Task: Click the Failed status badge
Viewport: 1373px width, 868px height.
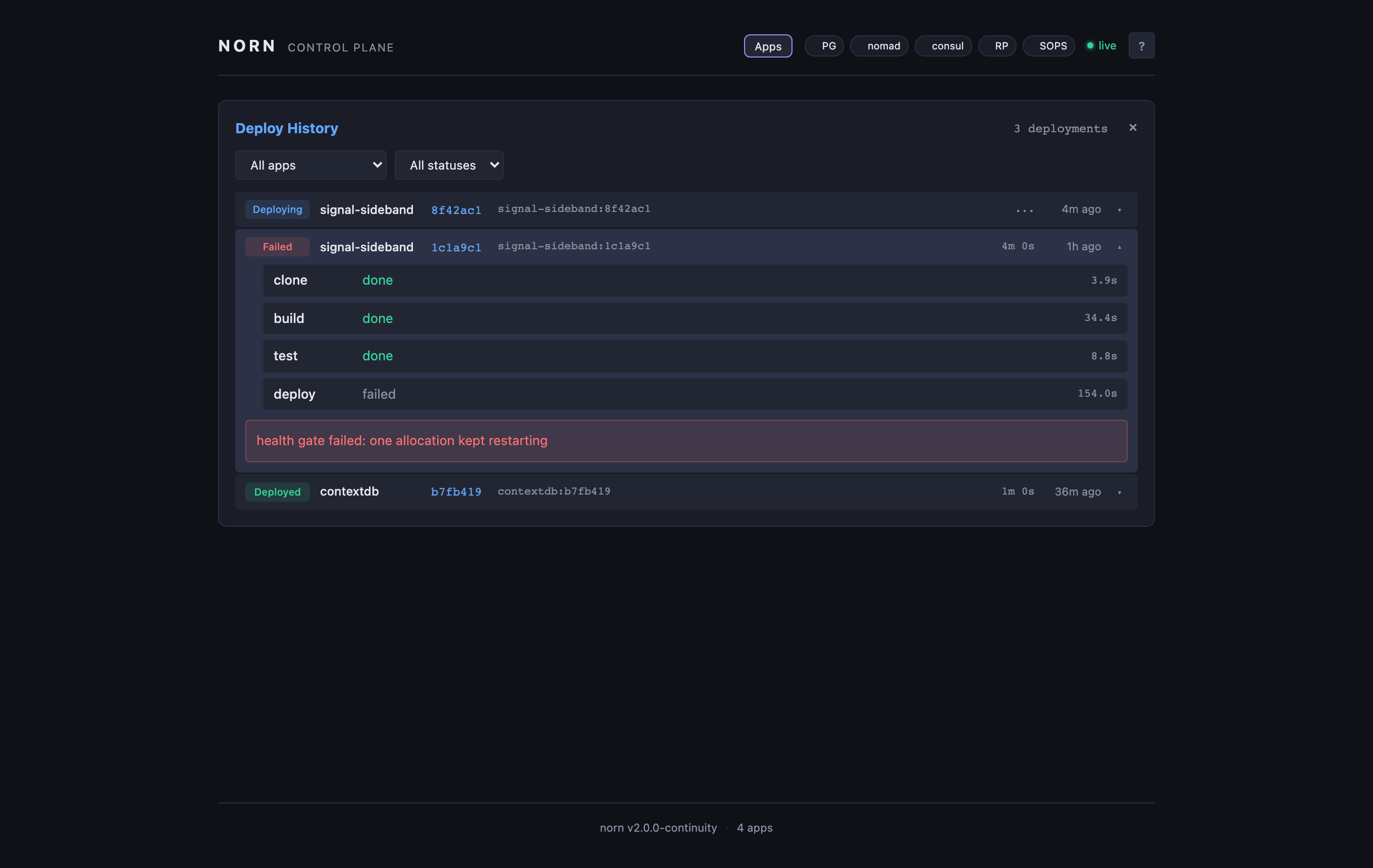Action: point(277,247)
